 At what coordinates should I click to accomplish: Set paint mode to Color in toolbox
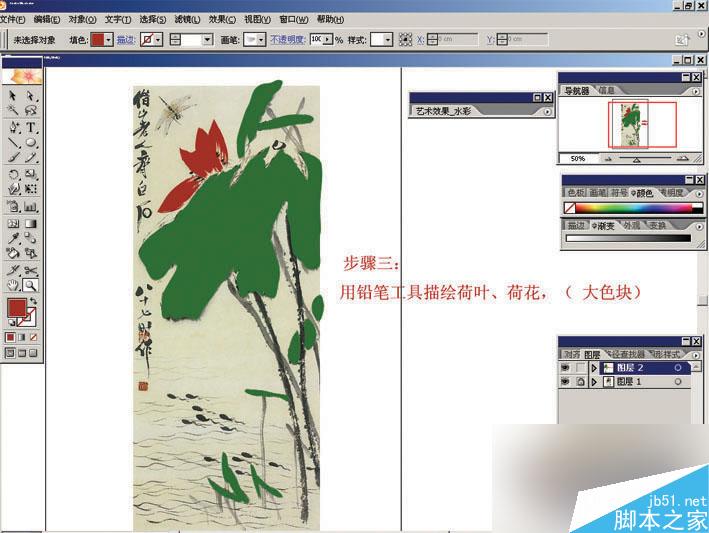coord(10,337)
